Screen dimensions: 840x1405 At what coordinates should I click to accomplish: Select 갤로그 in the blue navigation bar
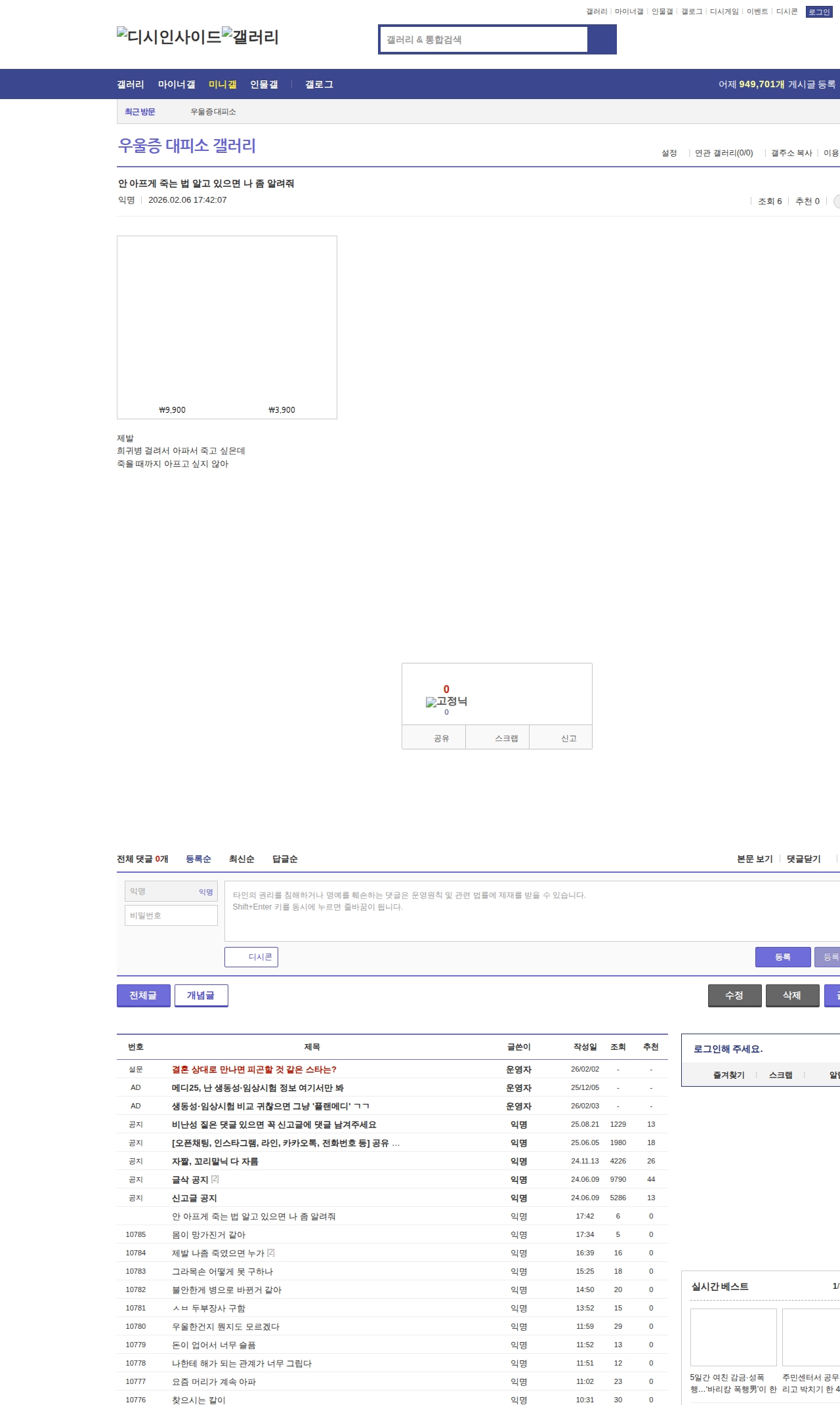coord(319,85)
